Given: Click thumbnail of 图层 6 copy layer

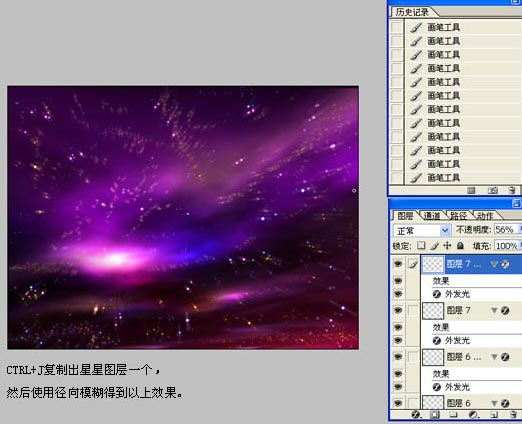Looking at the screenshot, I should (x=433, y=357).
